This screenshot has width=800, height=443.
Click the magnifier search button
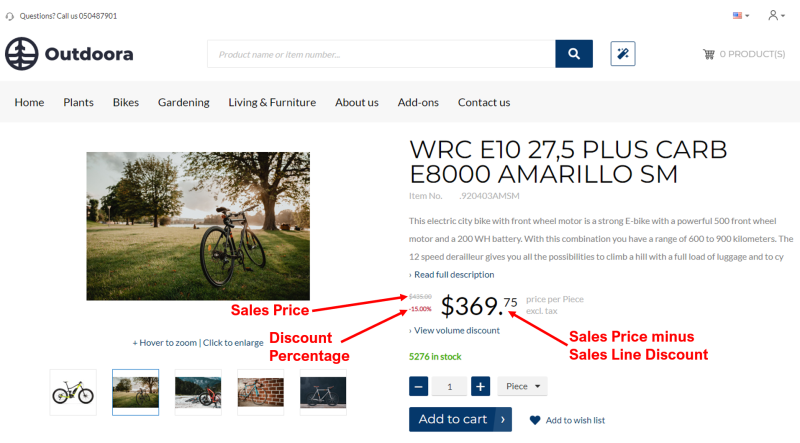coord(574,54)
